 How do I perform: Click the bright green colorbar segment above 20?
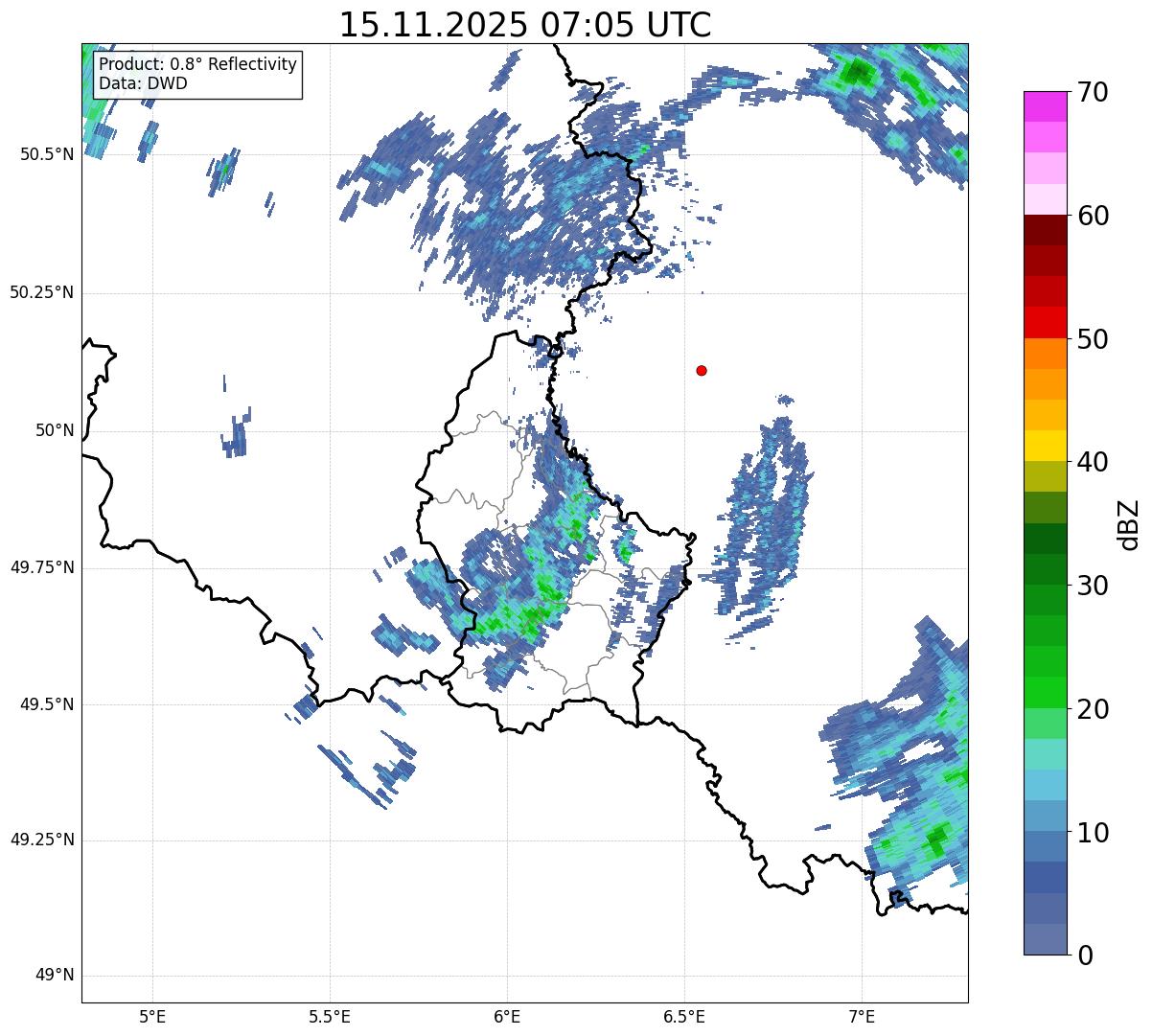coord(1045,692)
